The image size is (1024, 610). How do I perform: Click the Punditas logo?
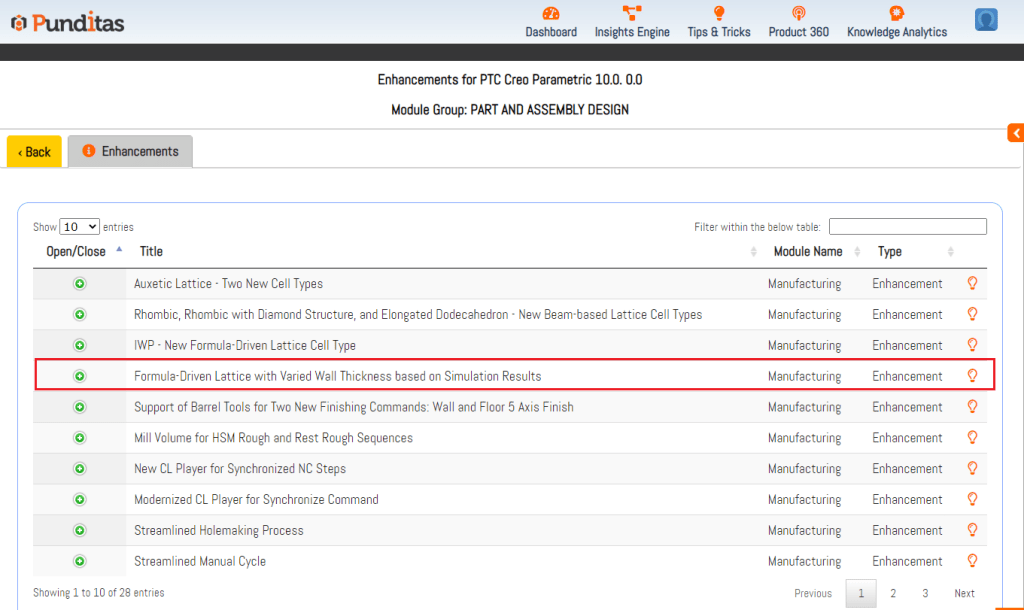click(x=68, y=22)
